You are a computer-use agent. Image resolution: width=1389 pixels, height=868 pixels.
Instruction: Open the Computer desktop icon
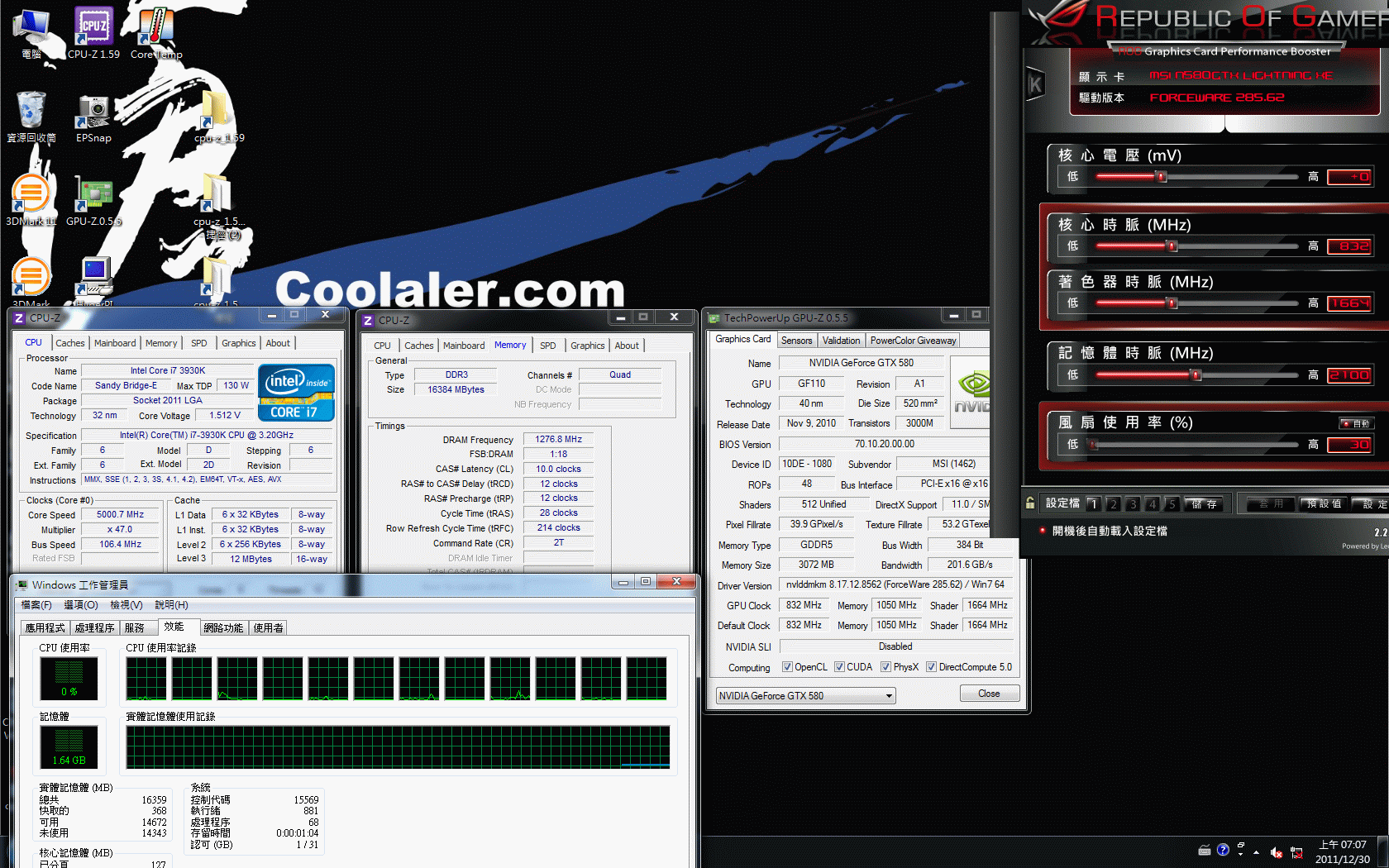31,33
